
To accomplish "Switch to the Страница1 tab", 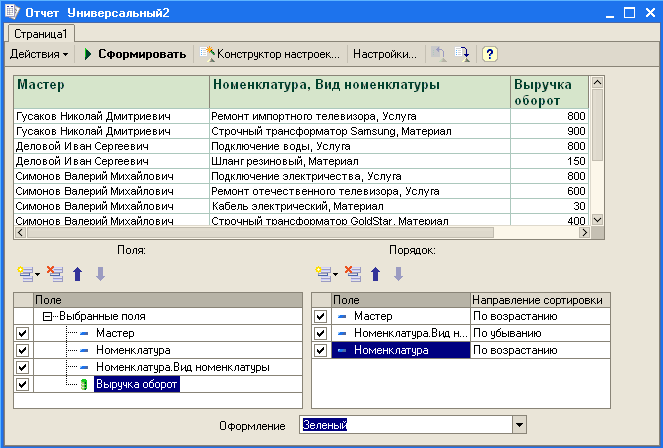I will [x=39, y=34].
